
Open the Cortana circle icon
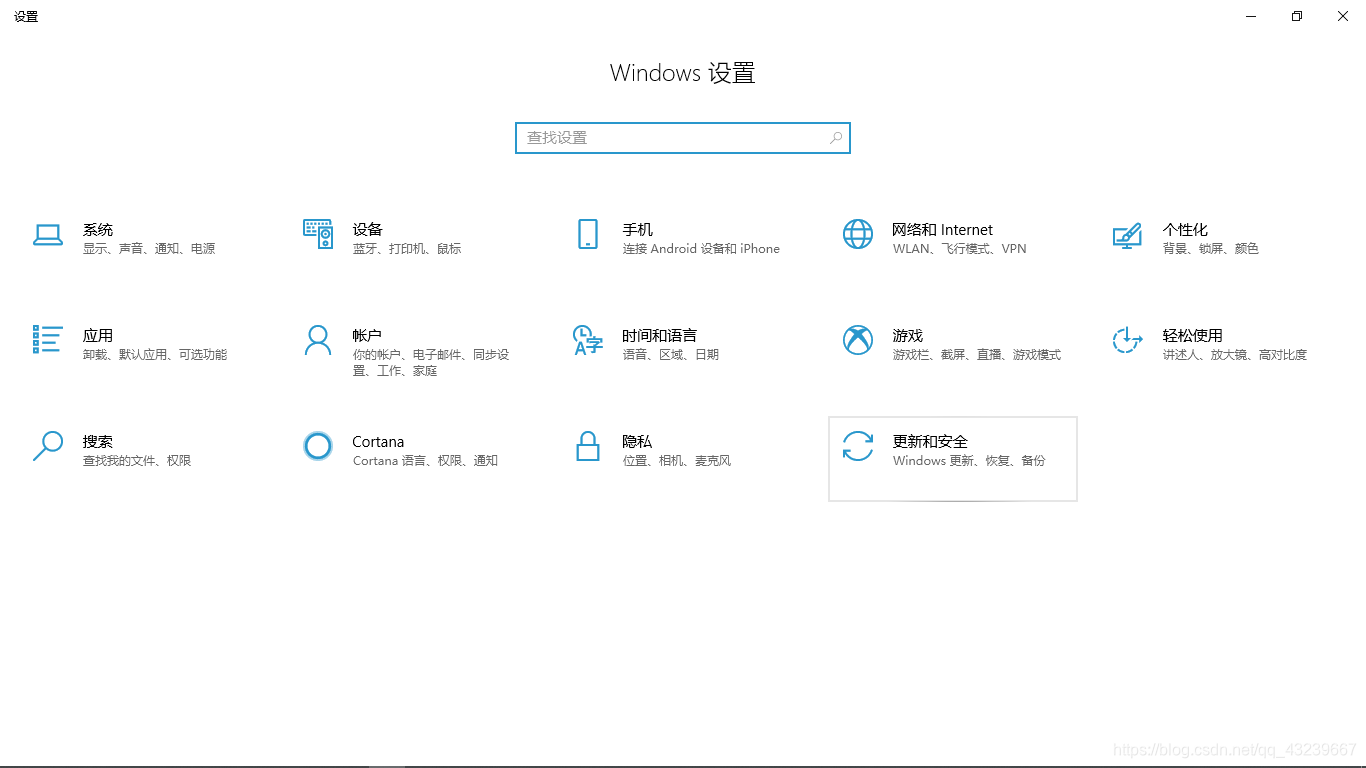[318, 446]
